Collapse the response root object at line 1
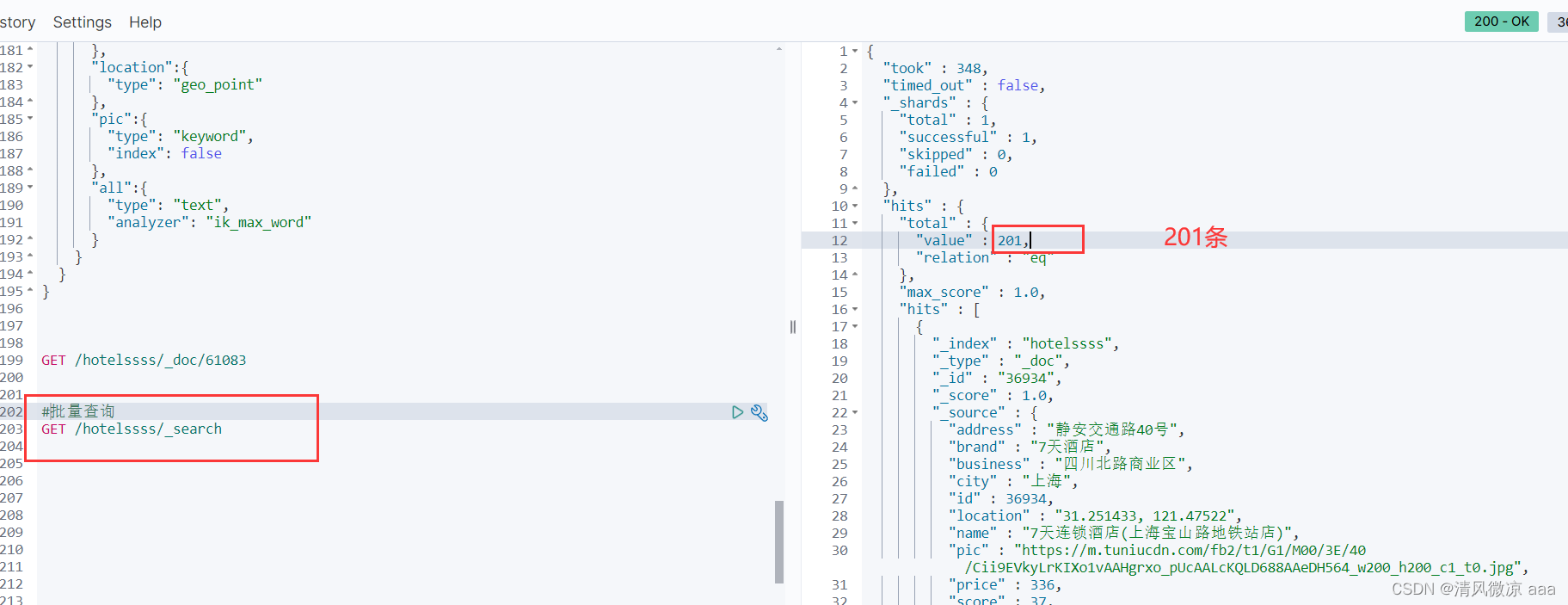 855,51
